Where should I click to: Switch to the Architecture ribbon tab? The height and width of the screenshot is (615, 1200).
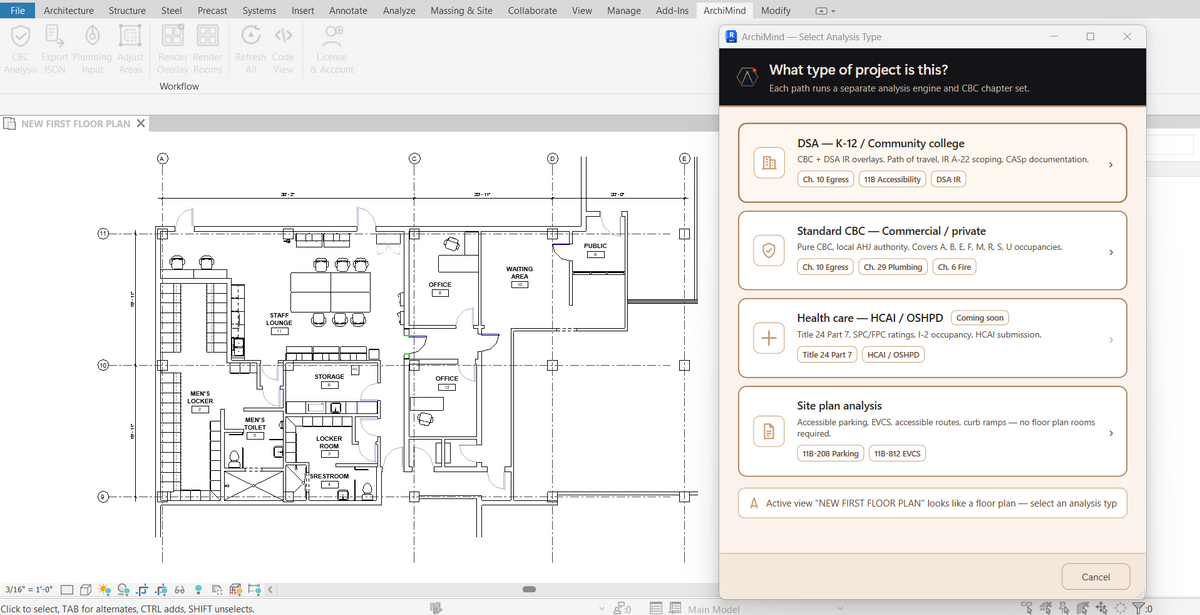tap(69, 10)
